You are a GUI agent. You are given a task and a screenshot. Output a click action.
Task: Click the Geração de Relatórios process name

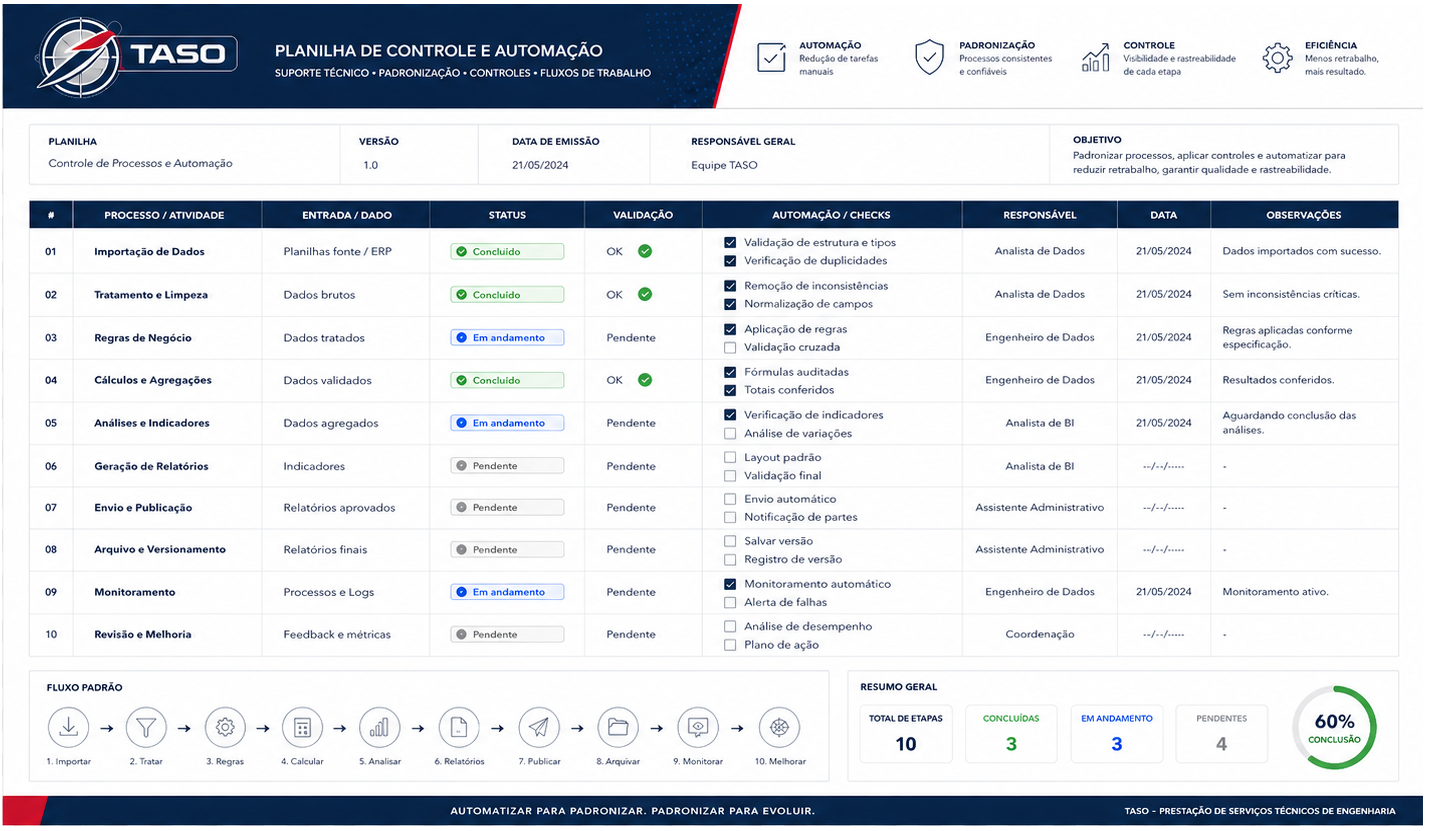click(x=152, y=466)
